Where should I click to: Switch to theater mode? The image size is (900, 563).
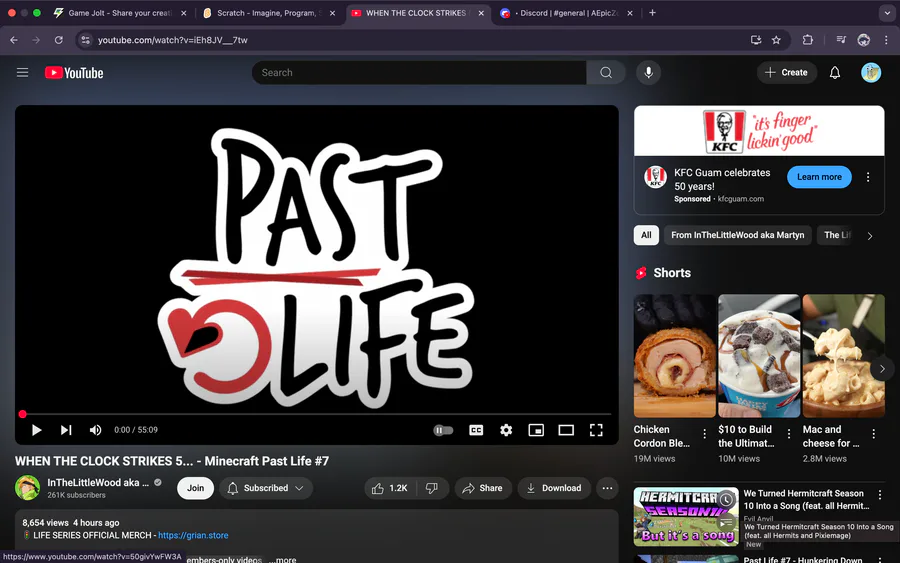click(566, 430)
